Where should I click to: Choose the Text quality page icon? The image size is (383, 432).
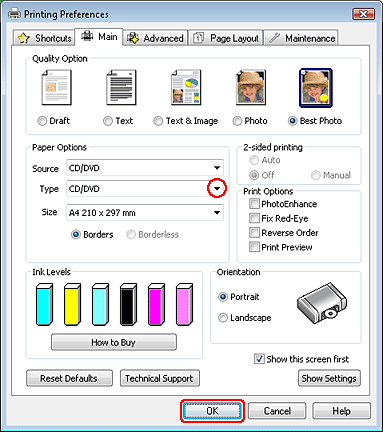pos(121,88)
